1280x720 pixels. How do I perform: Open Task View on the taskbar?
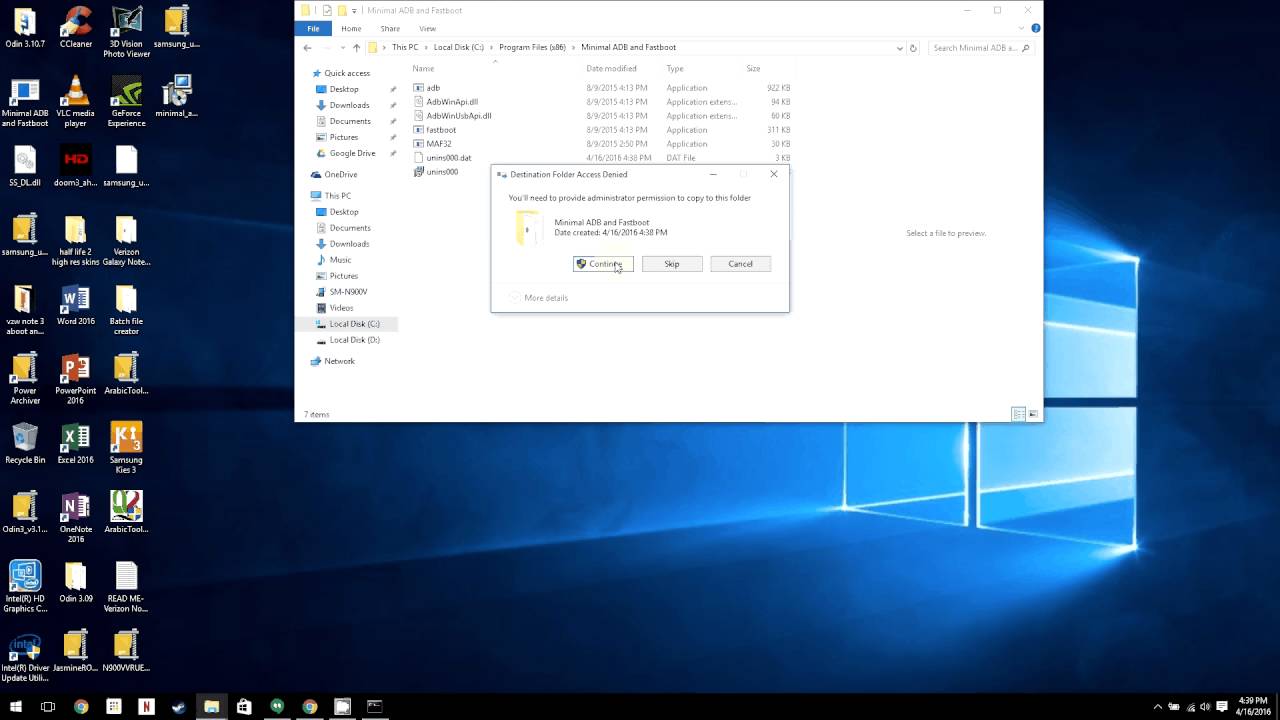(x=48, y=706)
